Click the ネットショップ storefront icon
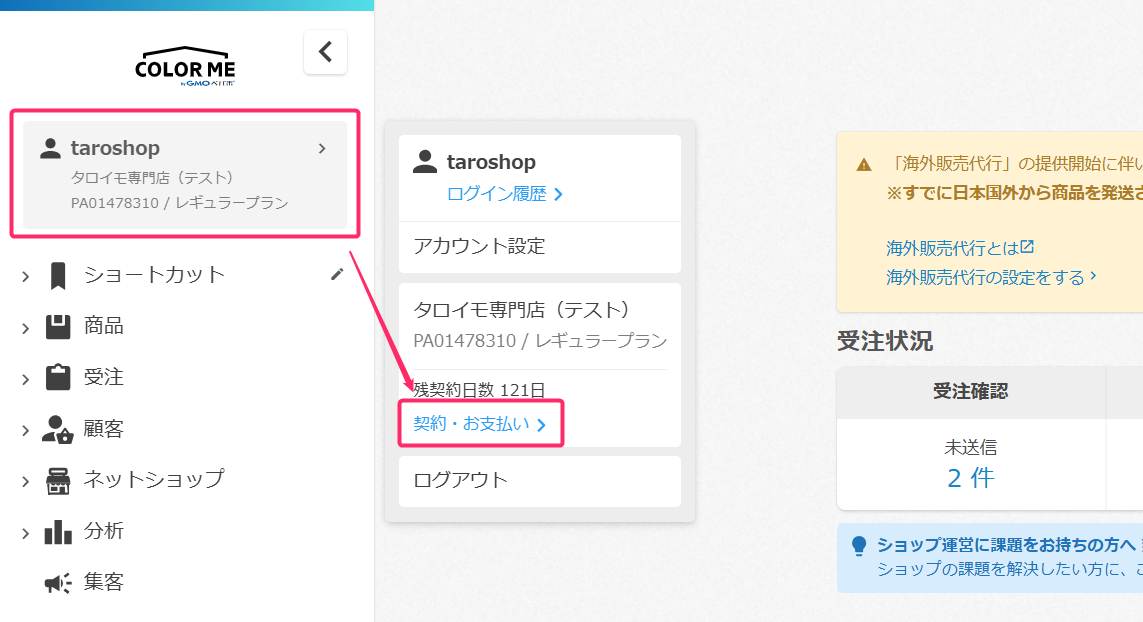 click(x=58, y=480)
